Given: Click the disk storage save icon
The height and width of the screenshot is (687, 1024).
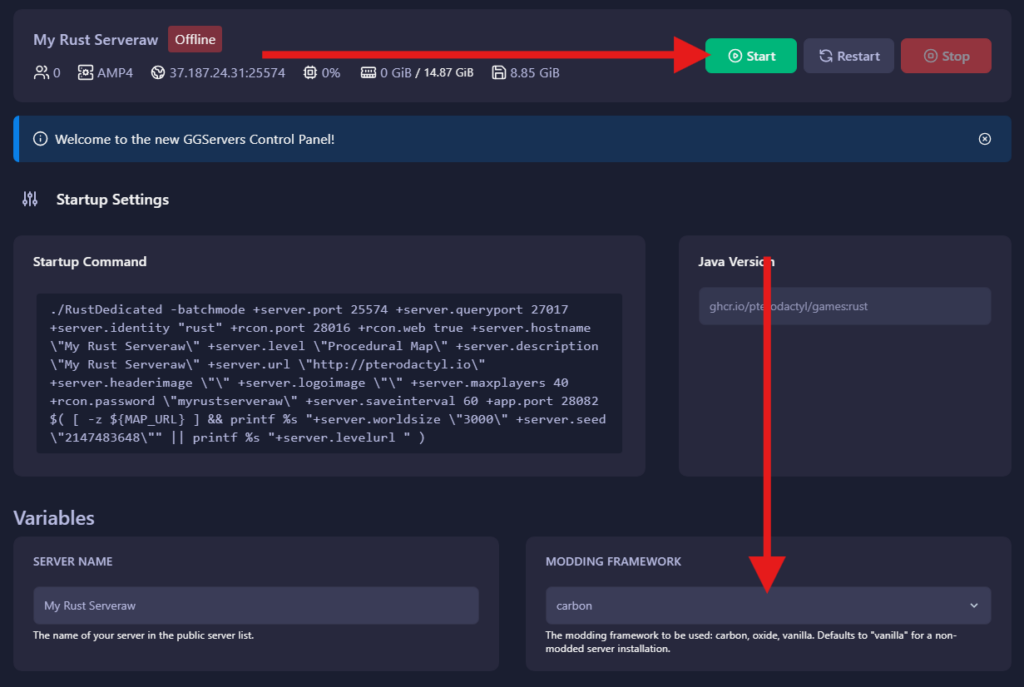Looking at the screenshot, I should click(x=498, y=73).
